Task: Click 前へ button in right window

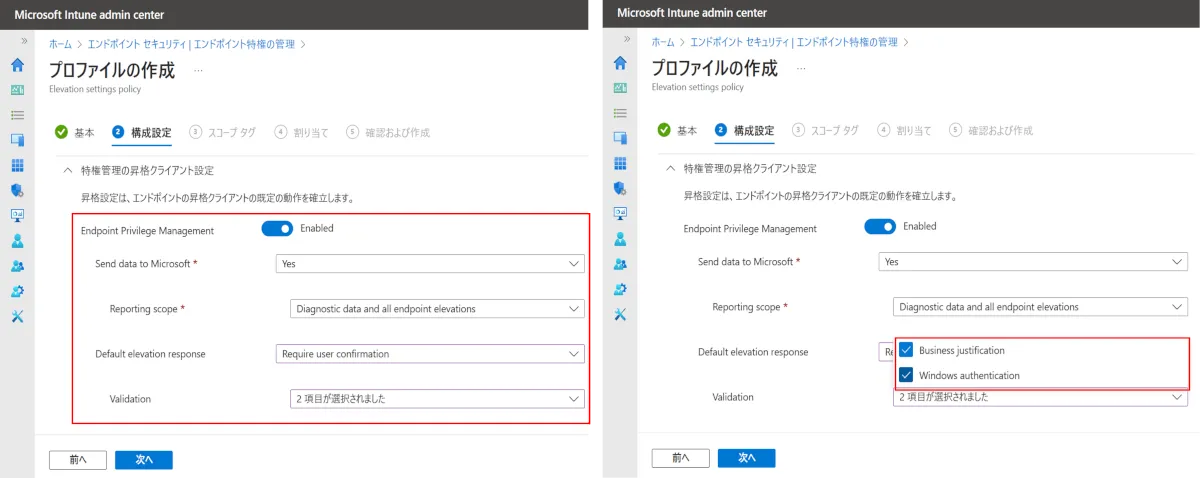Action: [681, 458]
